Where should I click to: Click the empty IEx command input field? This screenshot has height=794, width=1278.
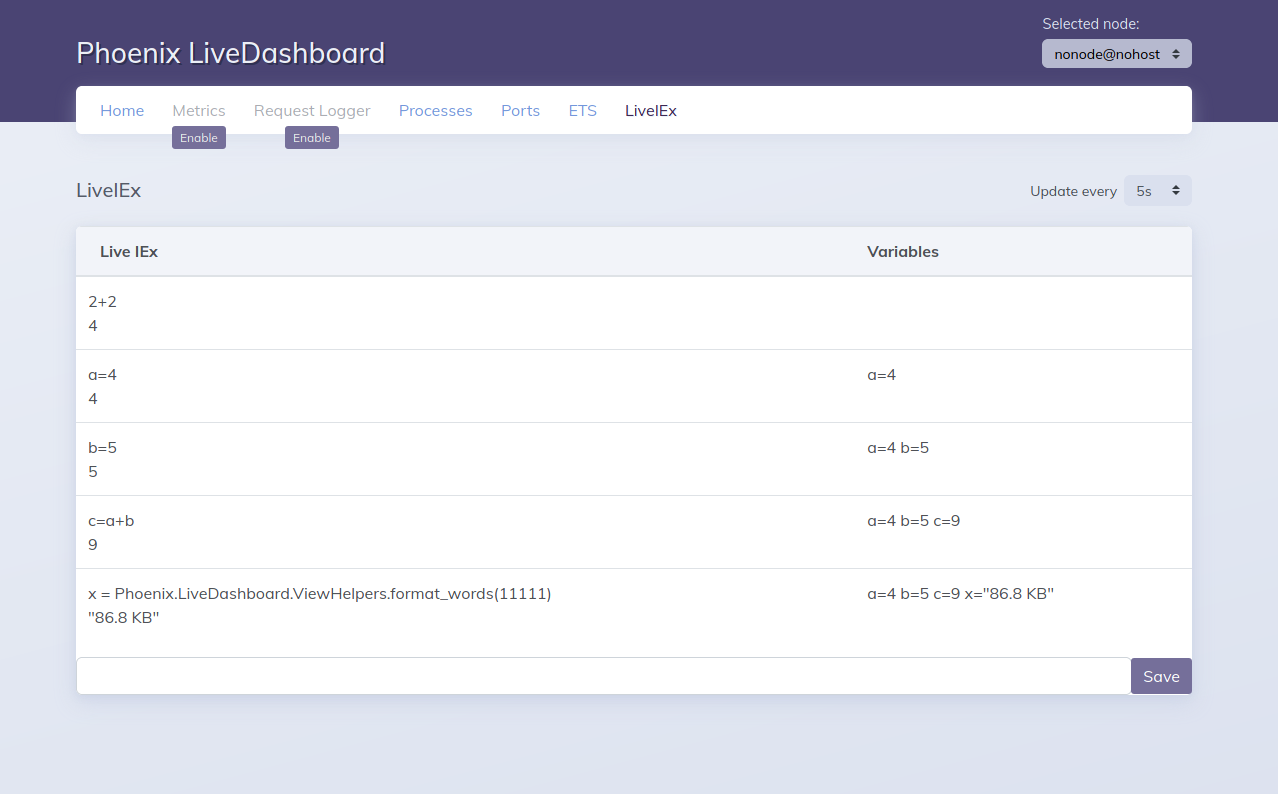click(600, 675)
